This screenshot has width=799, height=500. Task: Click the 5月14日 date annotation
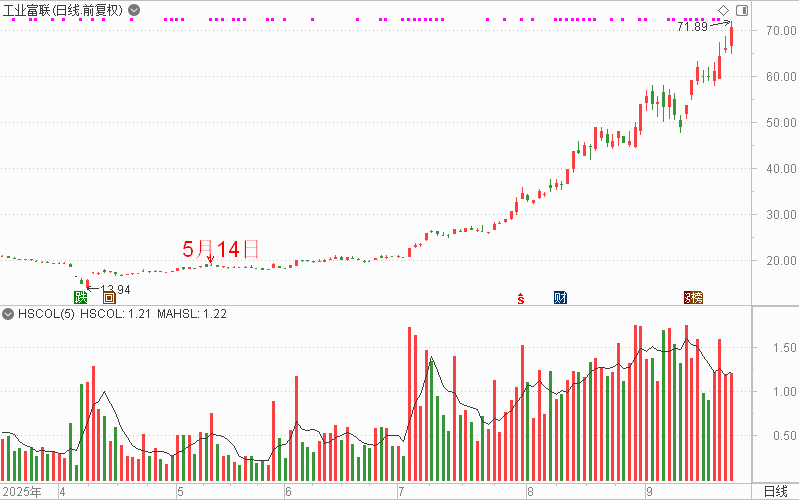(x=220, y=248)
